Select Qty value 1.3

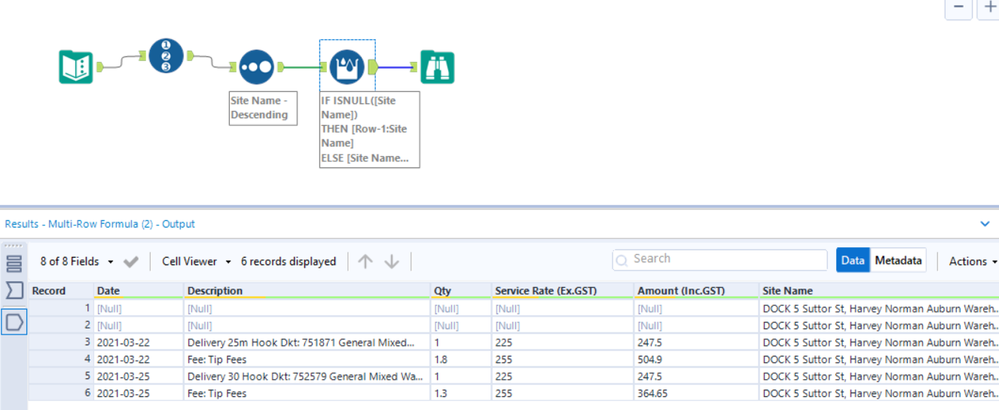(x=461, y=393)
